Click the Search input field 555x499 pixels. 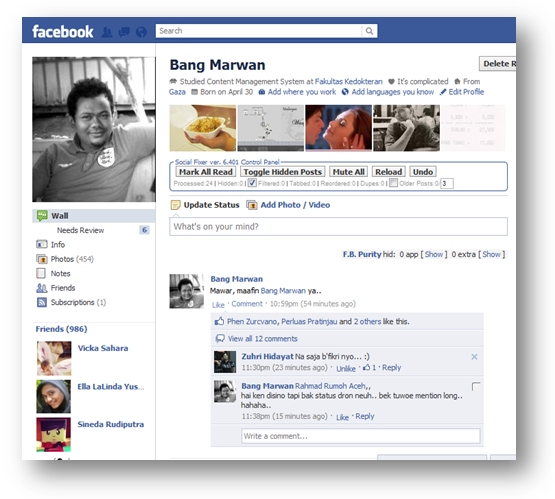coord(259,31)
